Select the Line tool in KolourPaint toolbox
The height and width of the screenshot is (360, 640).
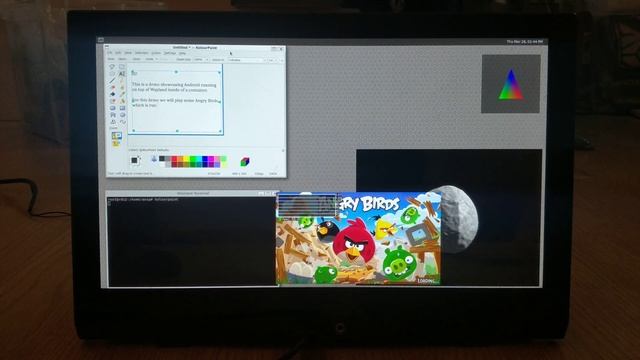click(112, 81)
